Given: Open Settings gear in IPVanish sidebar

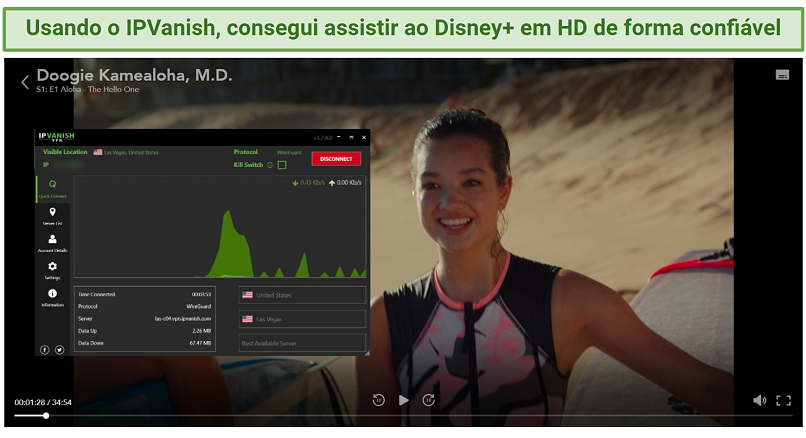Looking at the screenshot, I should 52,270.
